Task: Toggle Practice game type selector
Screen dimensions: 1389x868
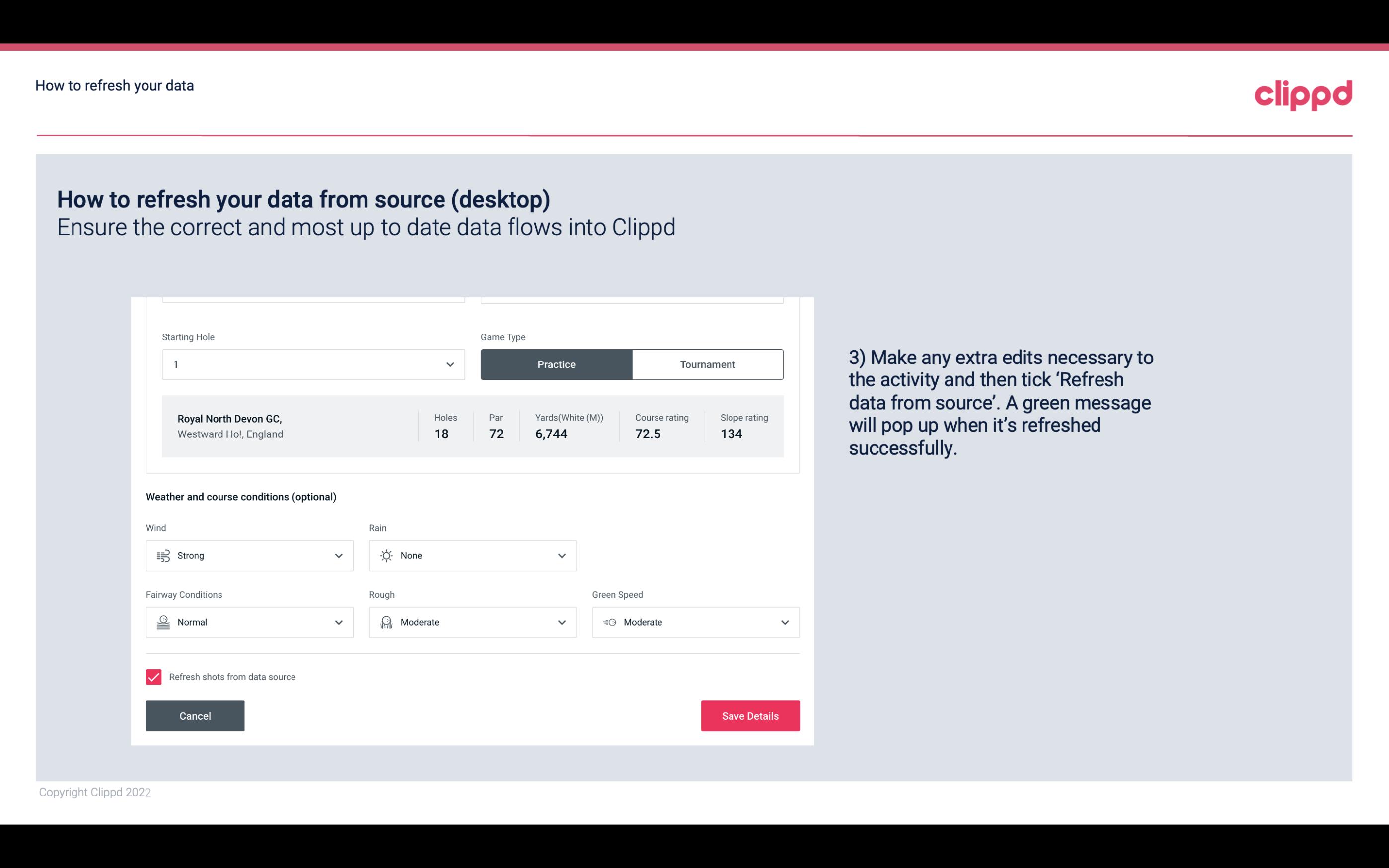Action: click(556, 364)
